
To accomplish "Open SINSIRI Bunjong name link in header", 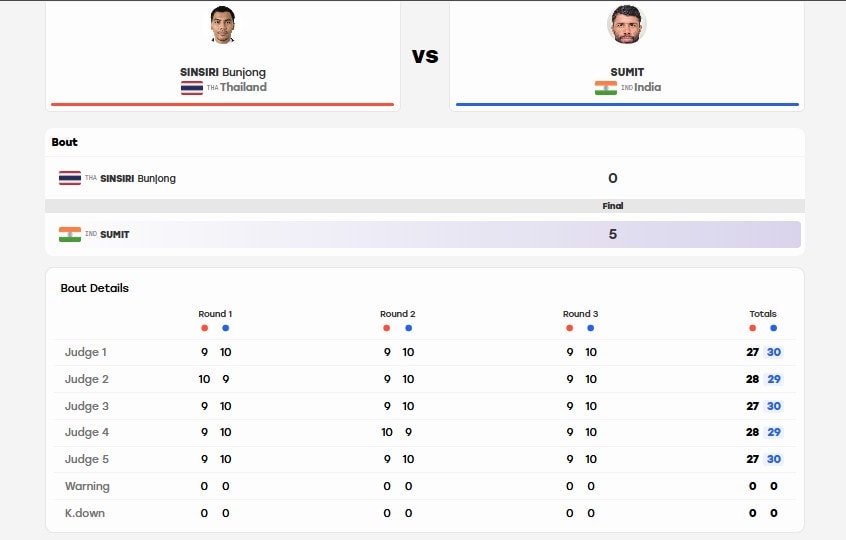I will [x=223, y=72].
